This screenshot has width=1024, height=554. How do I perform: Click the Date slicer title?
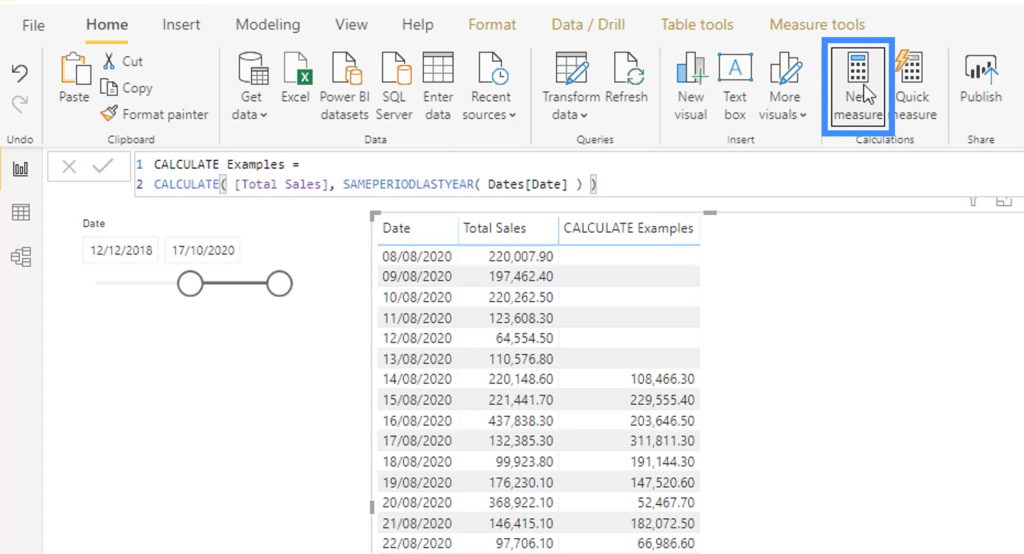coord(94,223)
